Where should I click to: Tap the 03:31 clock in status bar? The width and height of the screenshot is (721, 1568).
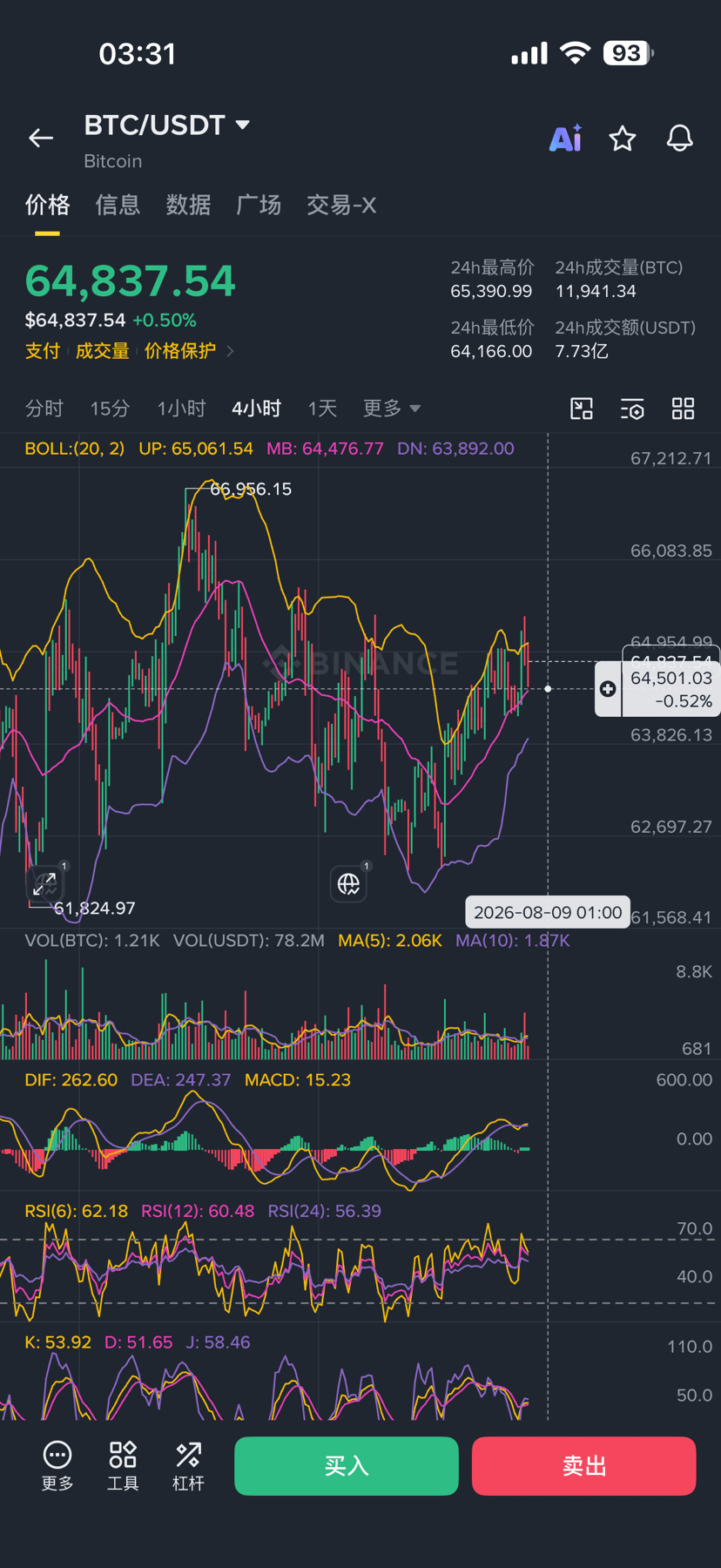coord(138,54)
